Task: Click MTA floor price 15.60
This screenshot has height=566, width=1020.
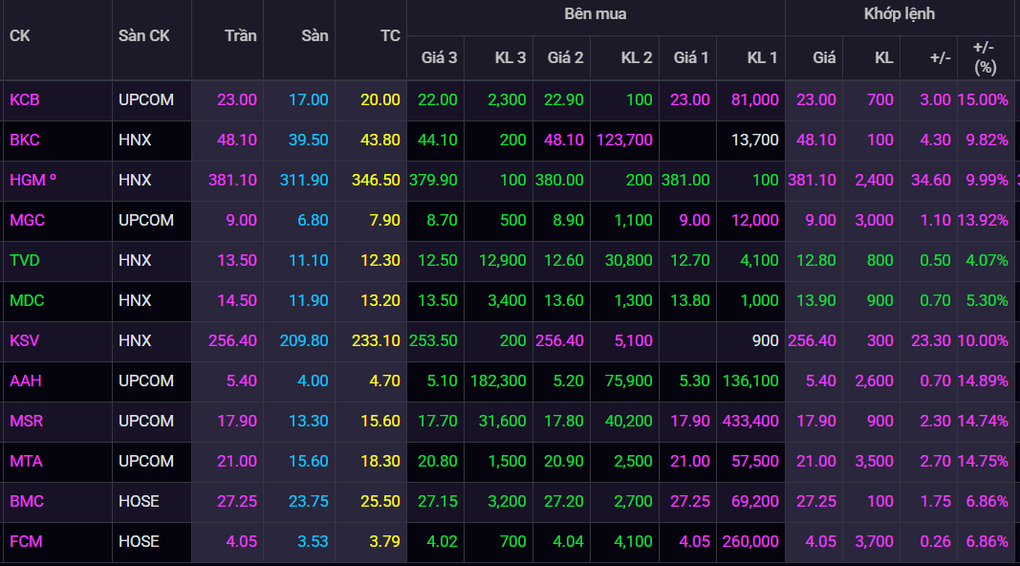Action: tap(308, 461)
